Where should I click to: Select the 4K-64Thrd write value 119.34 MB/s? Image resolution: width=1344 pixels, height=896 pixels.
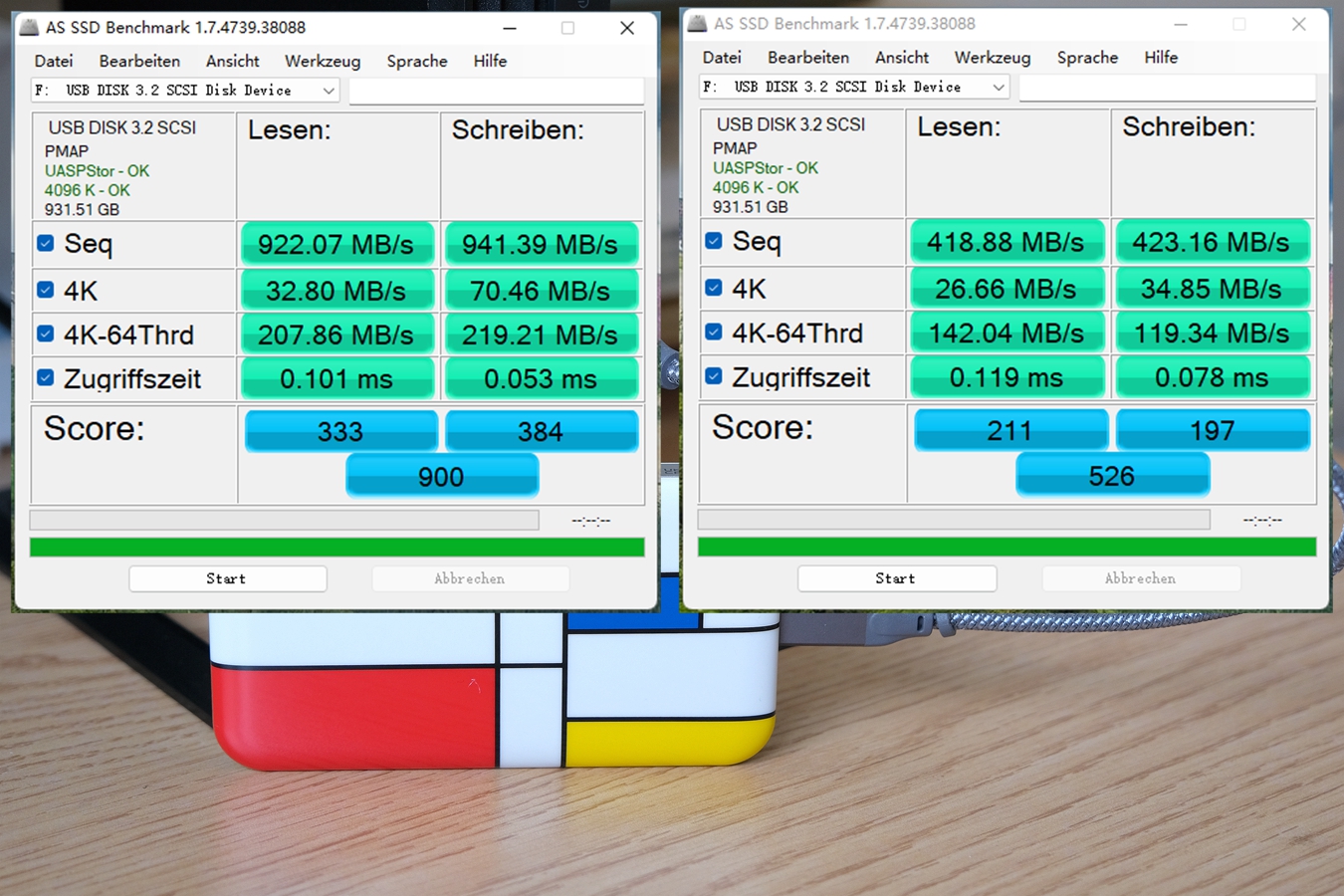(x=1212, y=333)
